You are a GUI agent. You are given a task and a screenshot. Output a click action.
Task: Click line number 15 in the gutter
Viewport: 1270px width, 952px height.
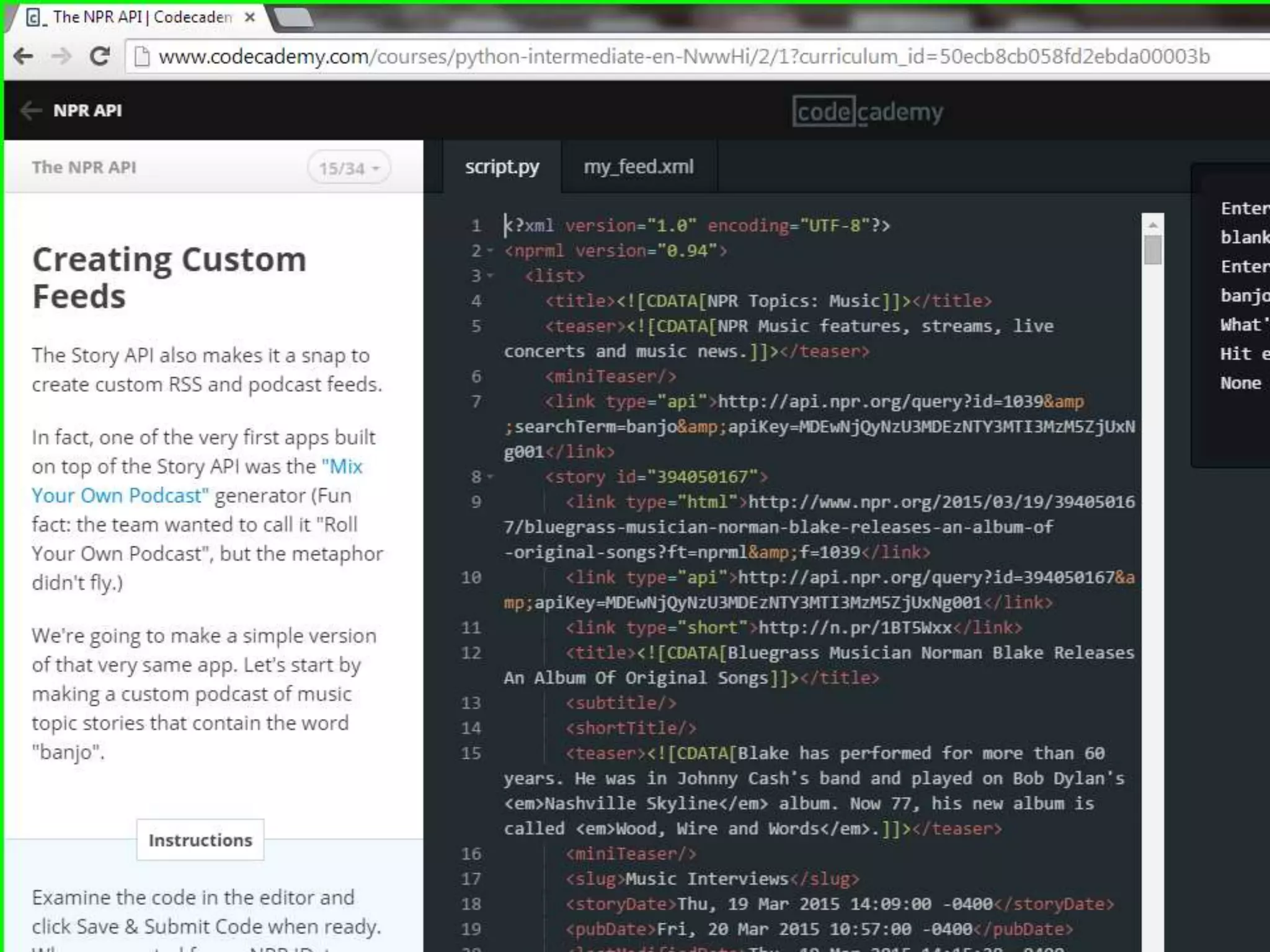pyautogui.click(x=471, y=753)
